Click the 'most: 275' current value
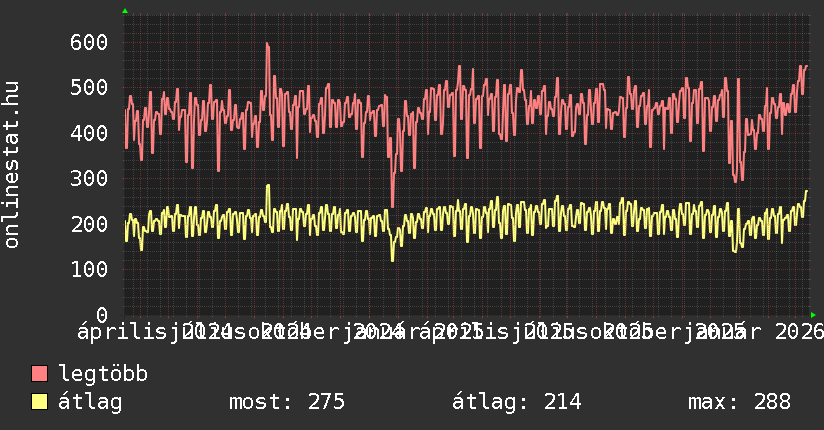 287,403
